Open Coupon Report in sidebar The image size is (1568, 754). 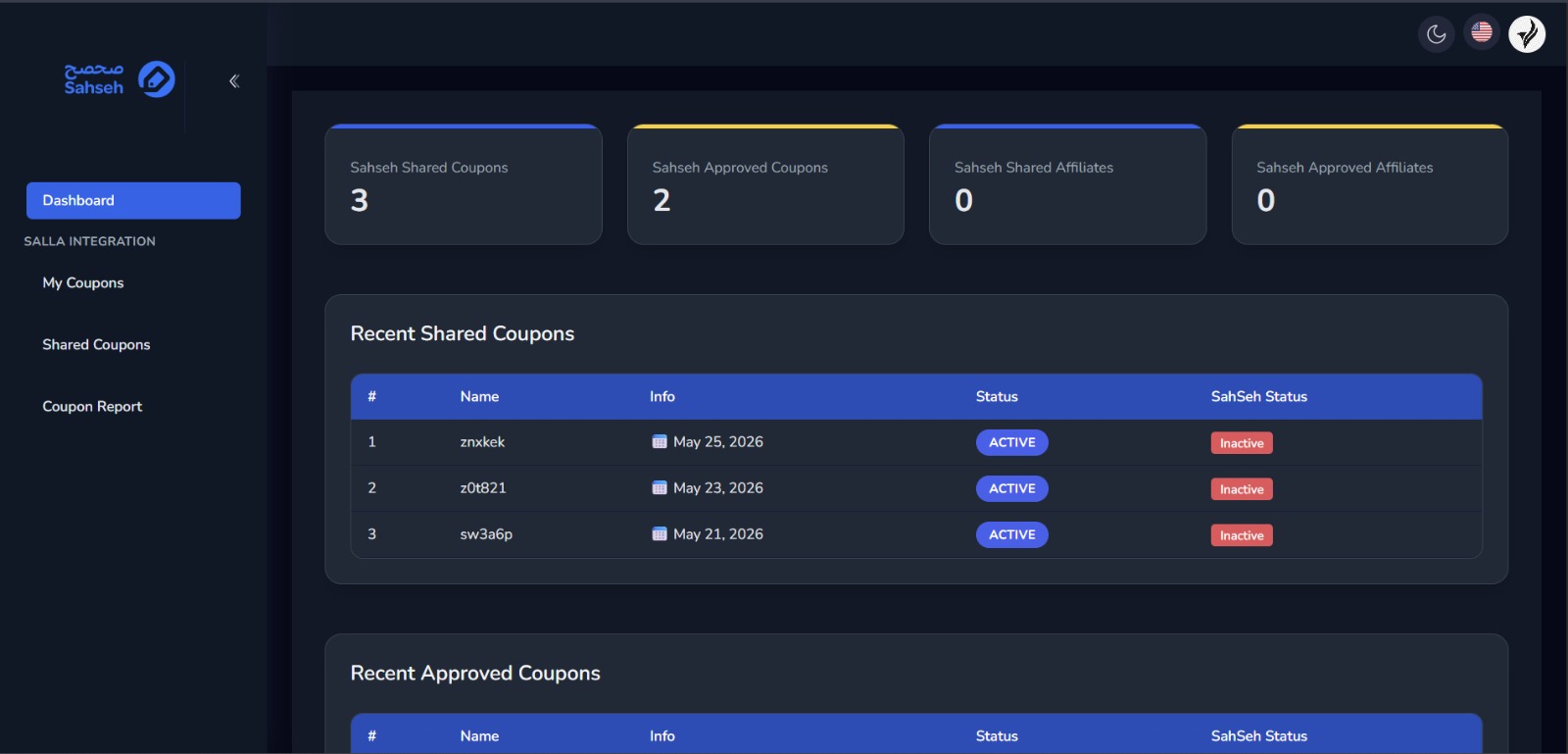point(92,406)
